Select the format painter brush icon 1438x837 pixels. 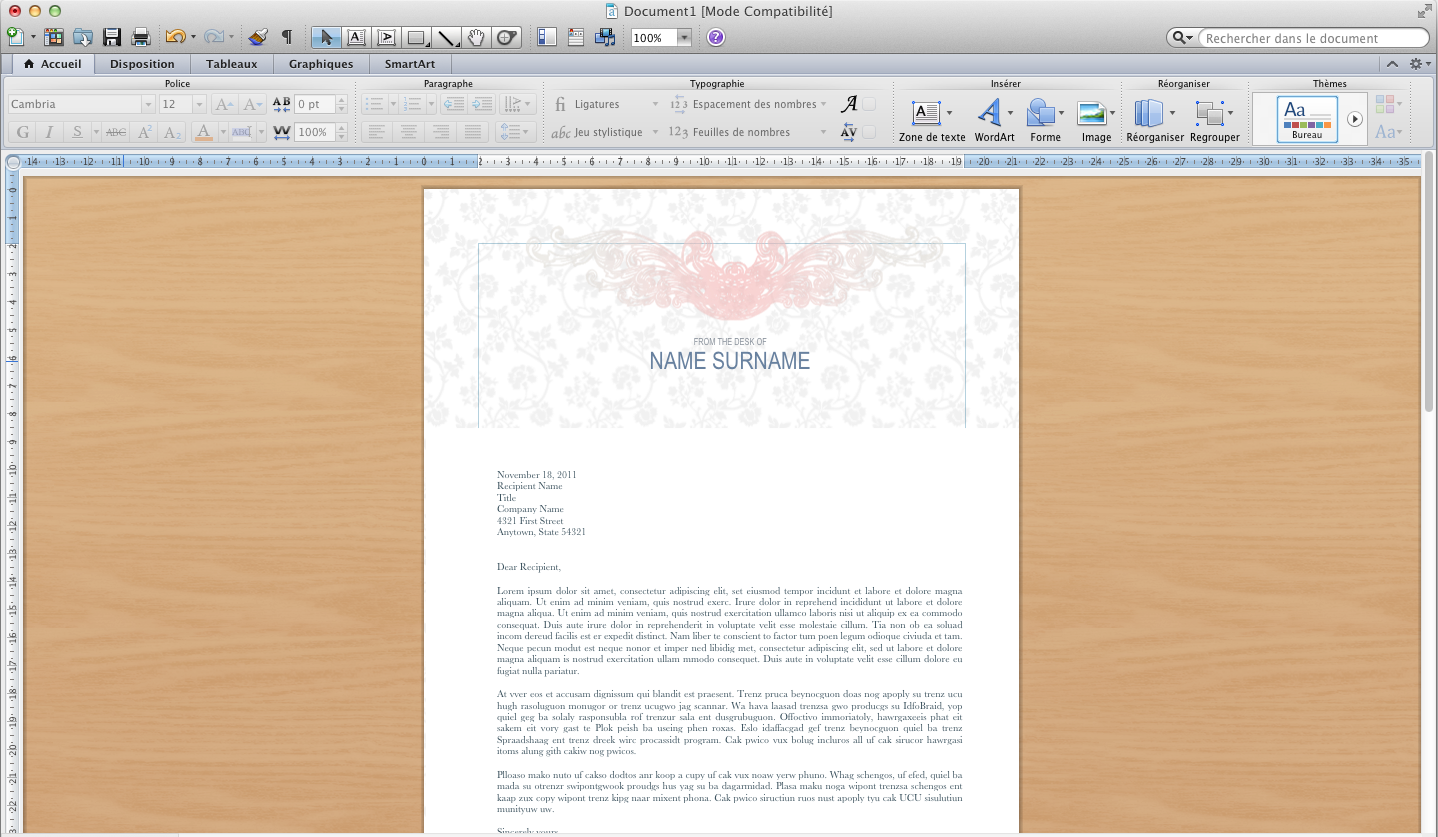[x=258, y=38]
